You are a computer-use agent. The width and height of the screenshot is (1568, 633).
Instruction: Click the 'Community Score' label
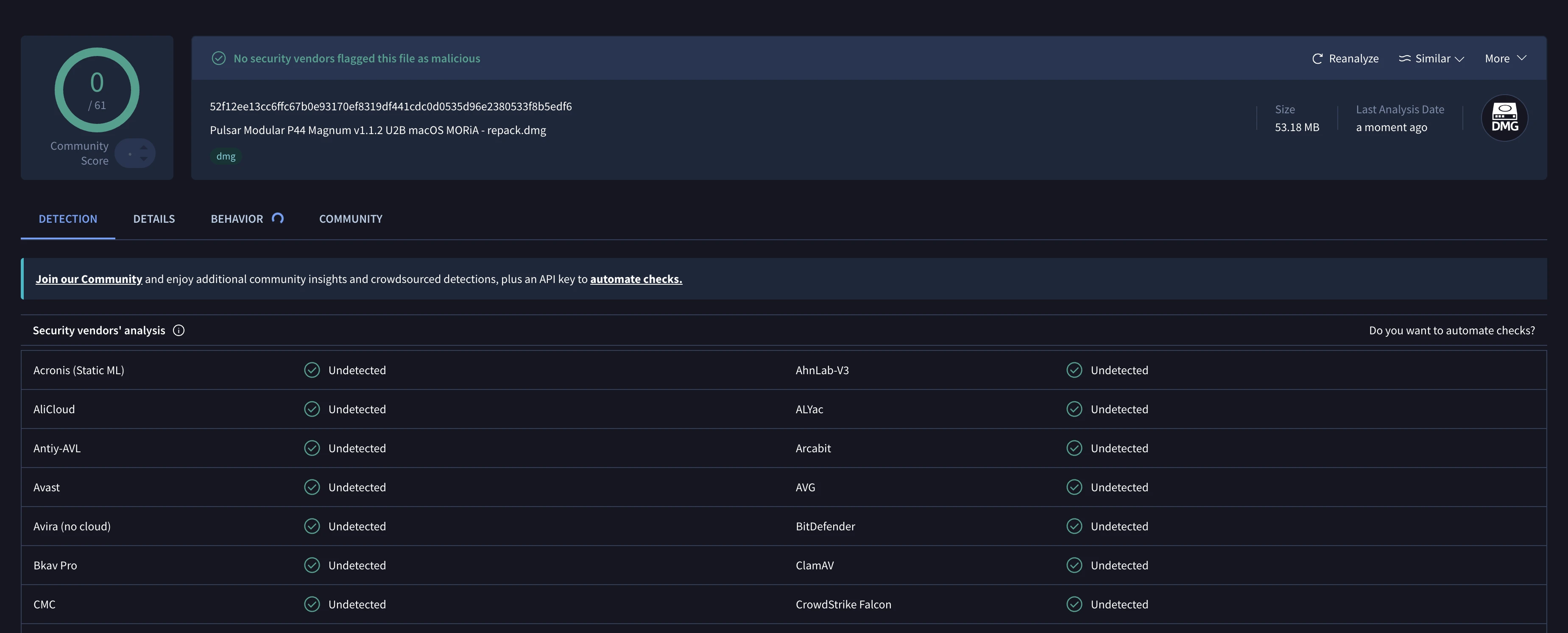(79, 153)
